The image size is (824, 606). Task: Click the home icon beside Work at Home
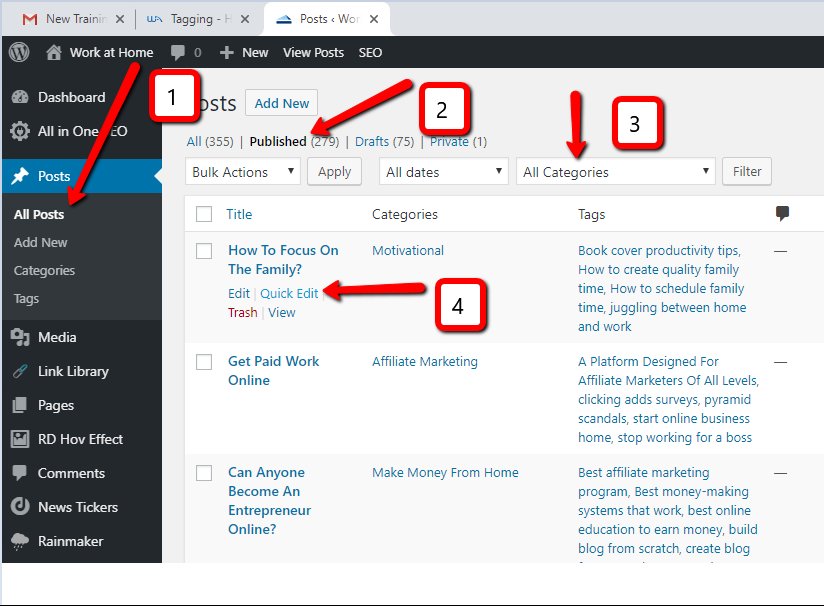point(54,52)
